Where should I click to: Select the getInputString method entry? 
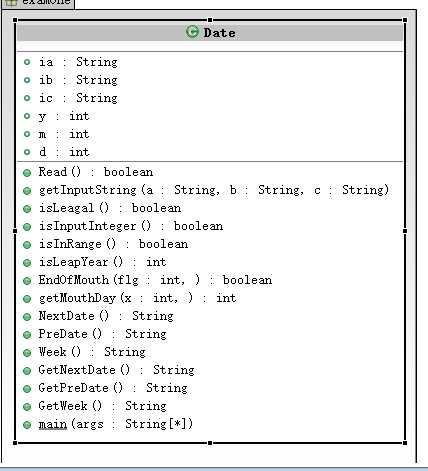[214, 190]
